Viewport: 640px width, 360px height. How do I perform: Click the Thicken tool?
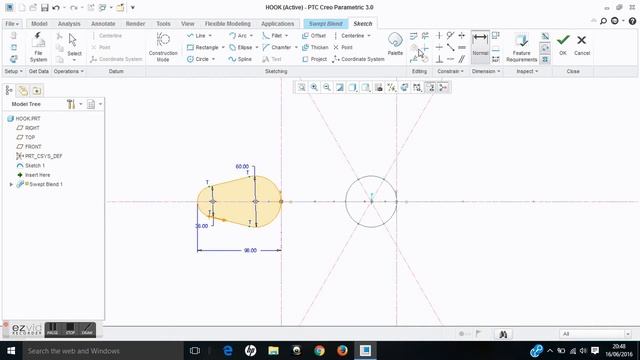coord(315,48)
